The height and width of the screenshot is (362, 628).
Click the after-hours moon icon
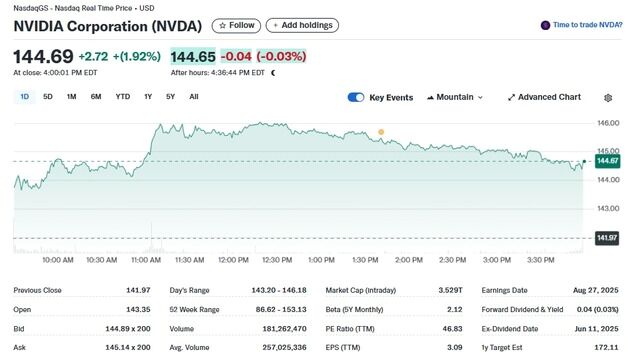tap(273, 73)
